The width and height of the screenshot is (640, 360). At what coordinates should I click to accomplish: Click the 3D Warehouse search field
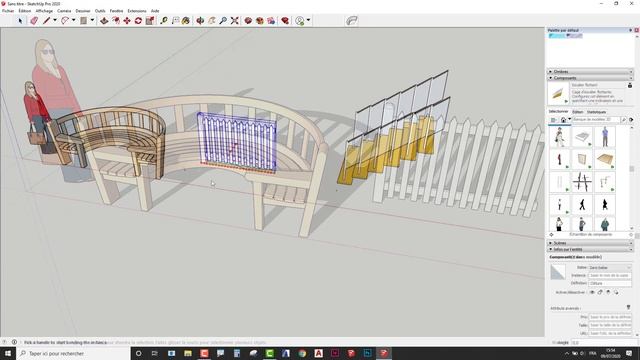coord(596,120)
